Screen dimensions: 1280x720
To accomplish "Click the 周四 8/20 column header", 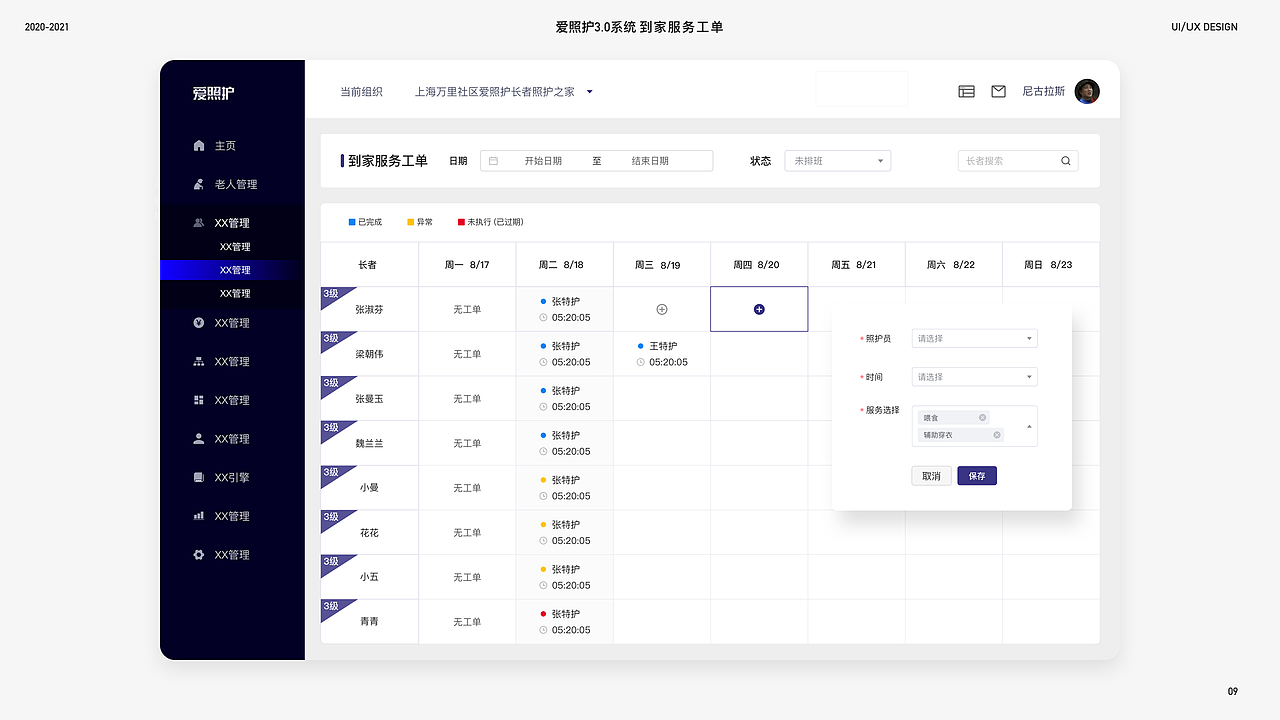I will click(x=759, y=265).
